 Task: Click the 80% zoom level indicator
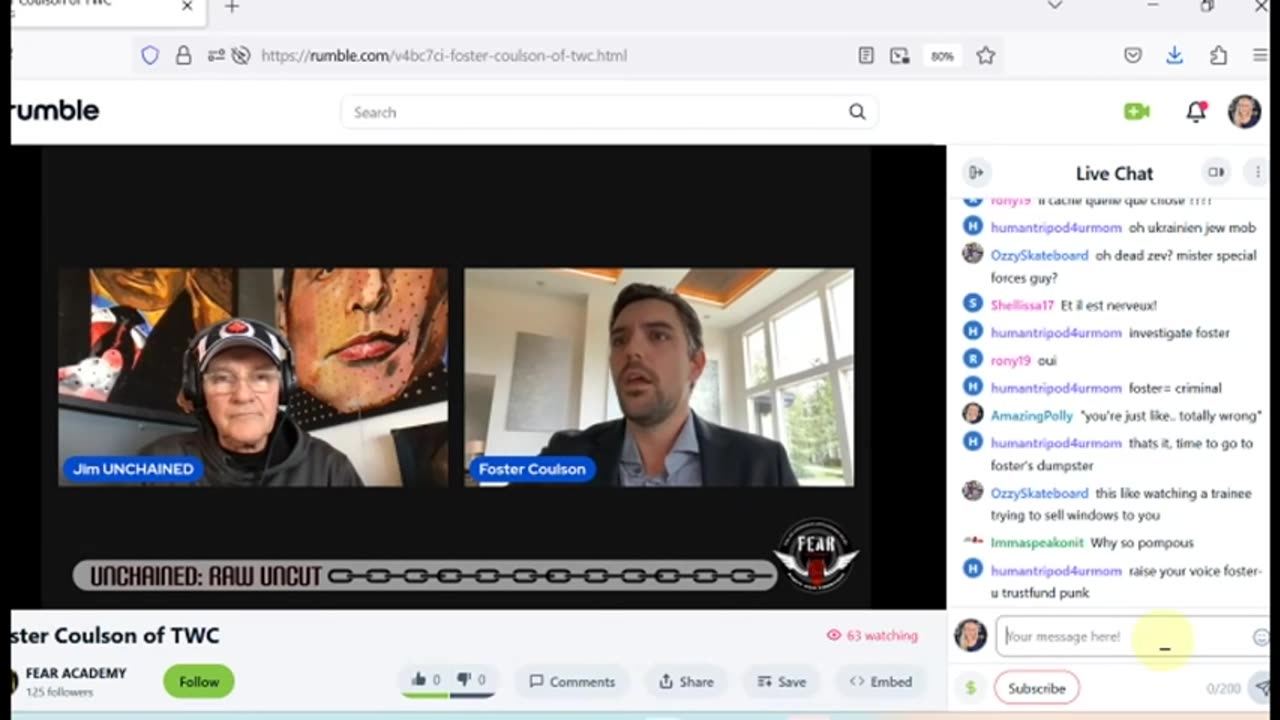[942, 56]
